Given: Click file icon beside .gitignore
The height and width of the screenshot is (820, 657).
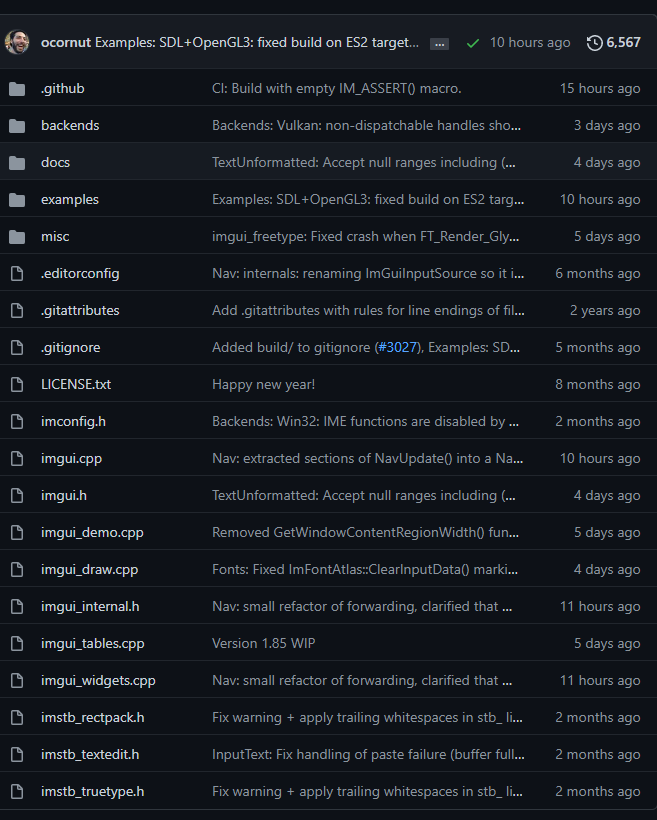Looking at the screenshot, I should click(17, 348).
